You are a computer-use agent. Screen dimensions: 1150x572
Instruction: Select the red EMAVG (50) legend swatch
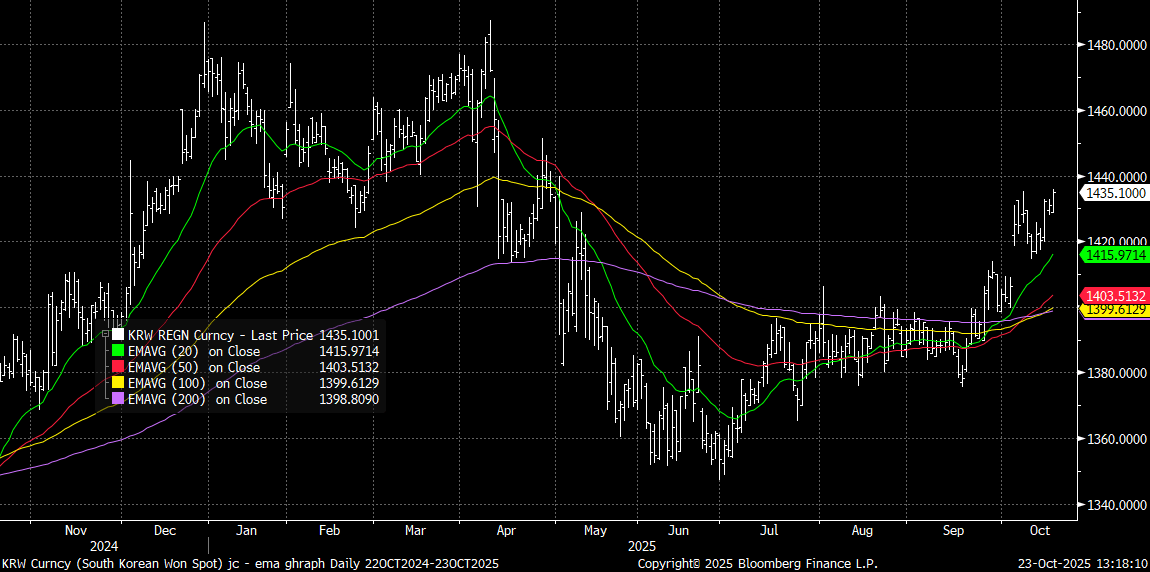(x=119, y=367)
